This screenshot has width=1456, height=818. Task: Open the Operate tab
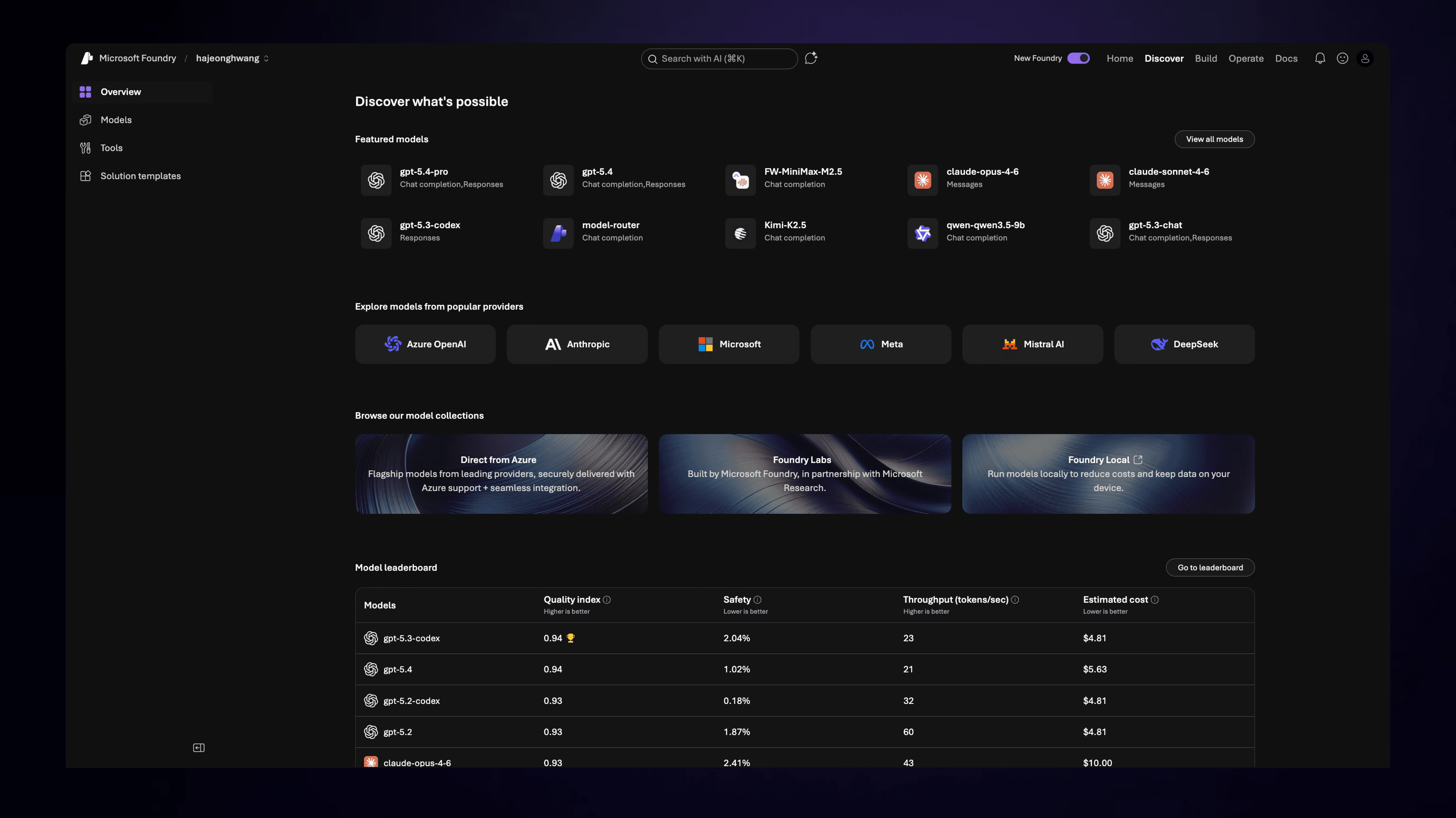(x=1246, y=58)
